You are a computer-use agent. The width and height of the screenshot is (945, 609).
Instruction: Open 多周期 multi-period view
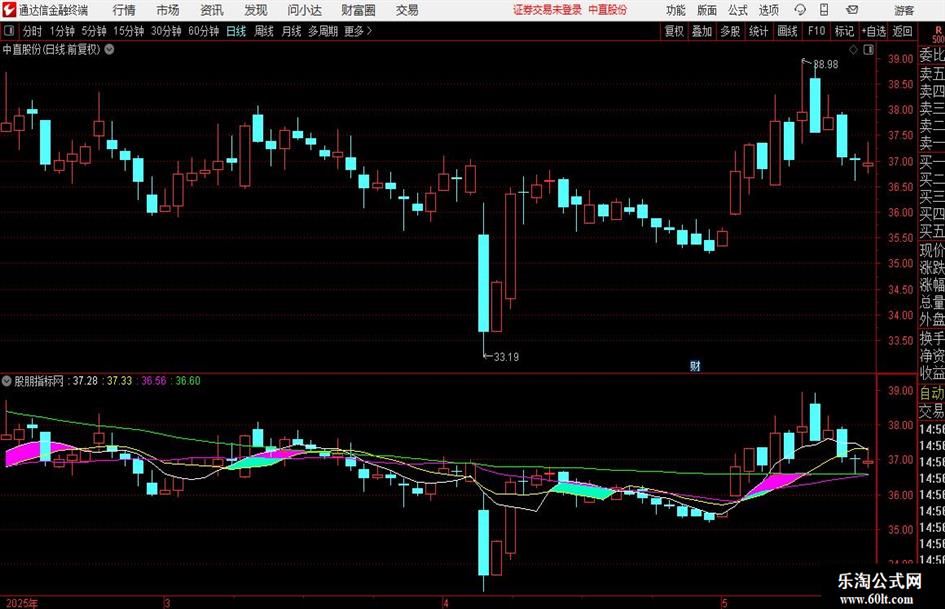click(323, 31)
